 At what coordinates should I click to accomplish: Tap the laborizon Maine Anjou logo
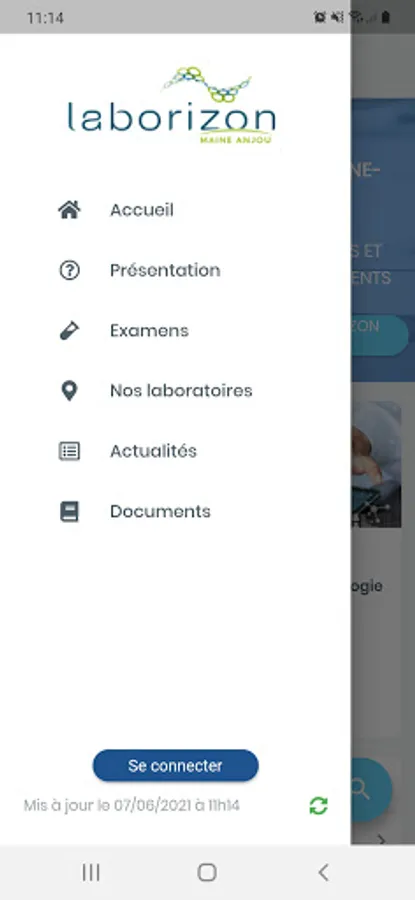[172, 106]
